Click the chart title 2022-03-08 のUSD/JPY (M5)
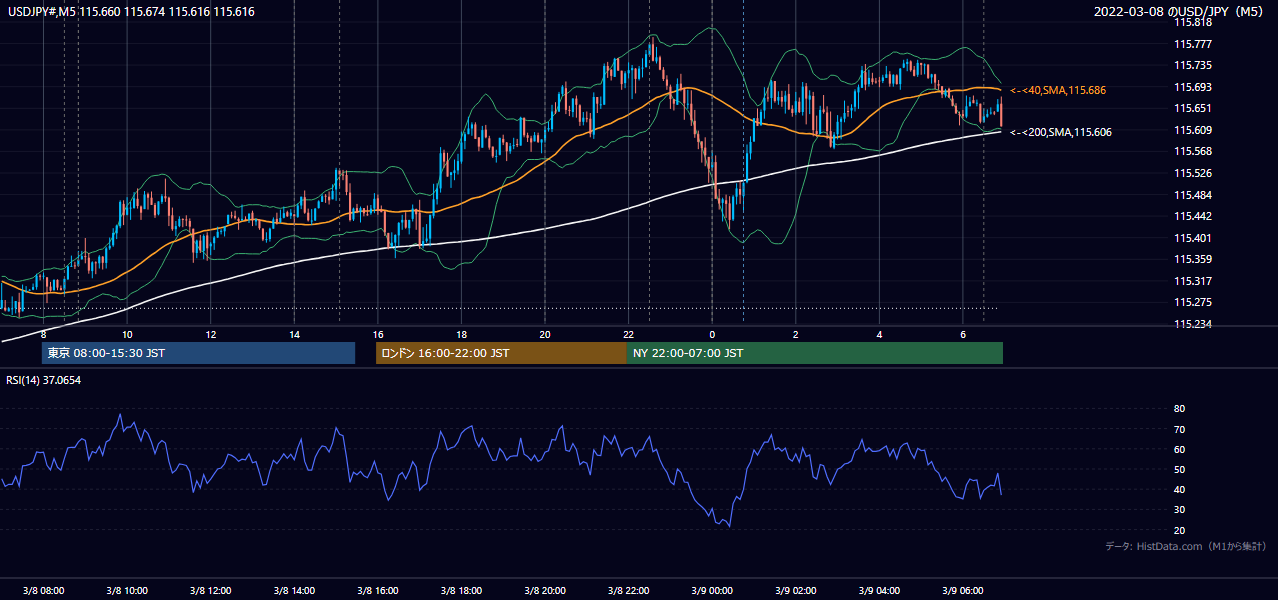 coord(1180,12)
